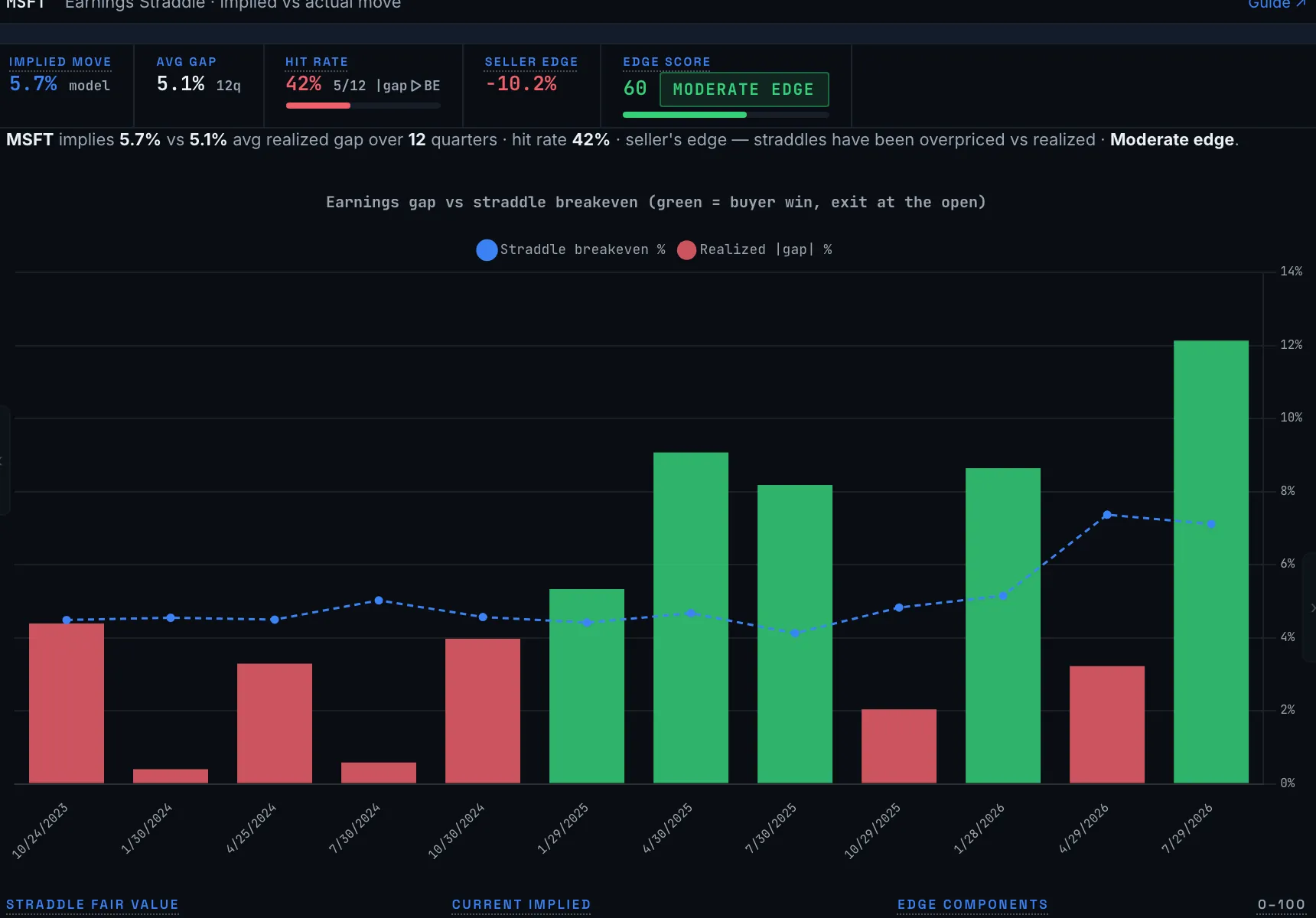
Task: Click the 0–100 range label
Action: pos(1282,904)
